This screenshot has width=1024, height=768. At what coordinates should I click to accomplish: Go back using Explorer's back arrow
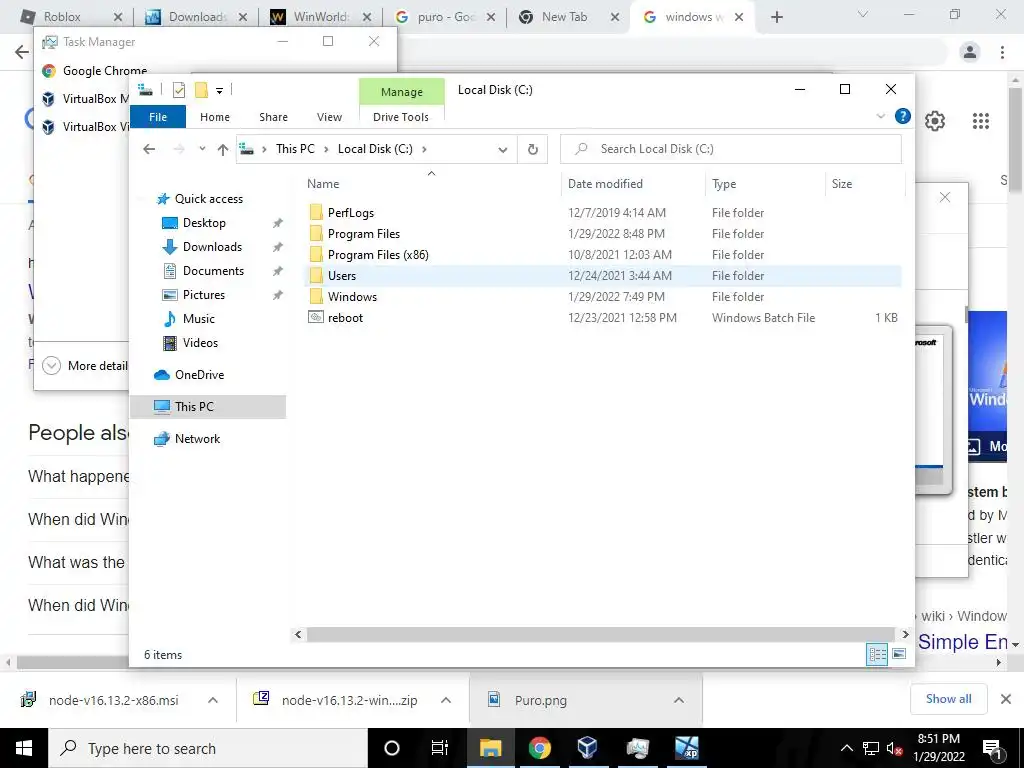pyautogui.click(x=149, y=149)
